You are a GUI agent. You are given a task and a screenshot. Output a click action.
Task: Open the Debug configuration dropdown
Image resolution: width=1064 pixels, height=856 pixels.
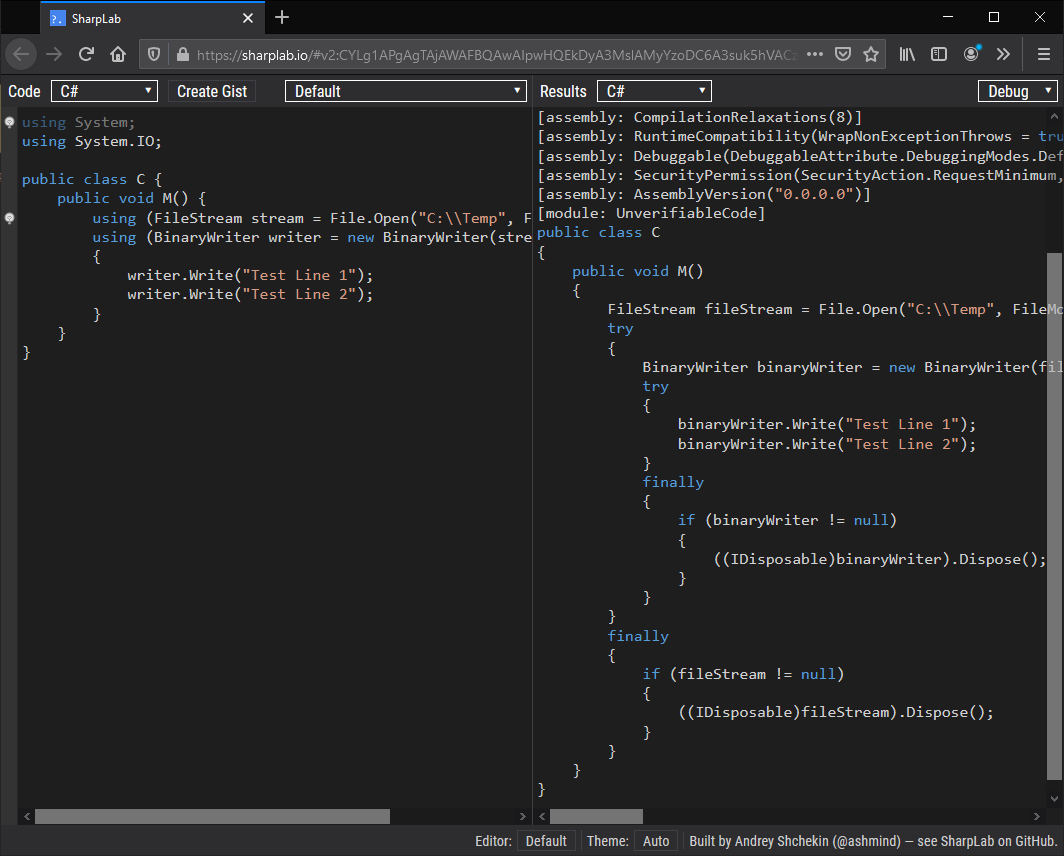coord(1018,90)
